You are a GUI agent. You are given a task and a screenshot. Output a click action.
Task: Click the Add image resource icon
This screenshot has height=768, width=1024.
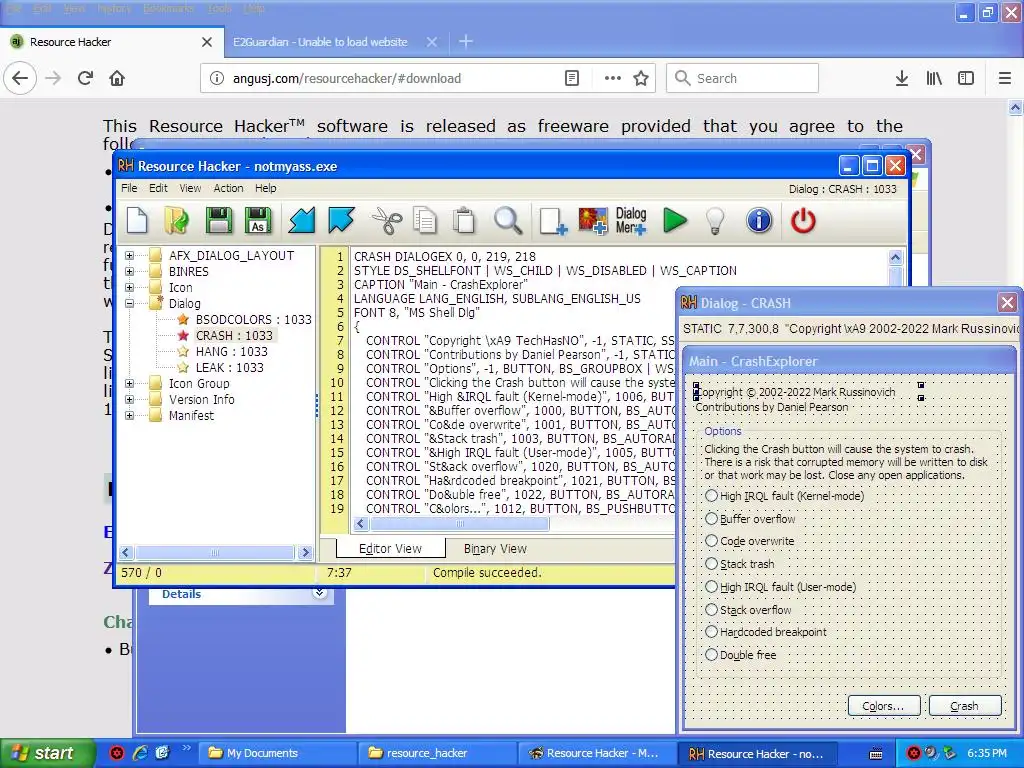tap(593, 221)
